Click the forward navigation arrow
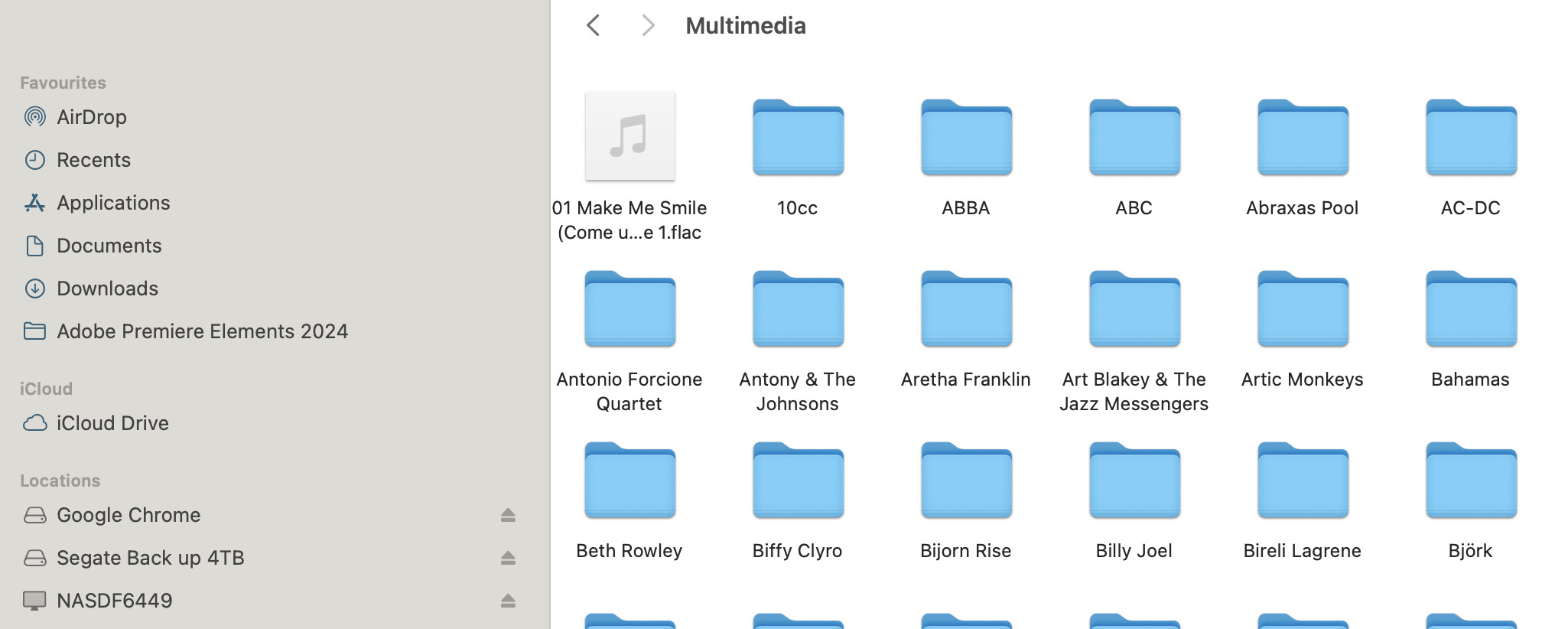The height and width of the screenshot is (629, 1568). [x=648, y=25]
